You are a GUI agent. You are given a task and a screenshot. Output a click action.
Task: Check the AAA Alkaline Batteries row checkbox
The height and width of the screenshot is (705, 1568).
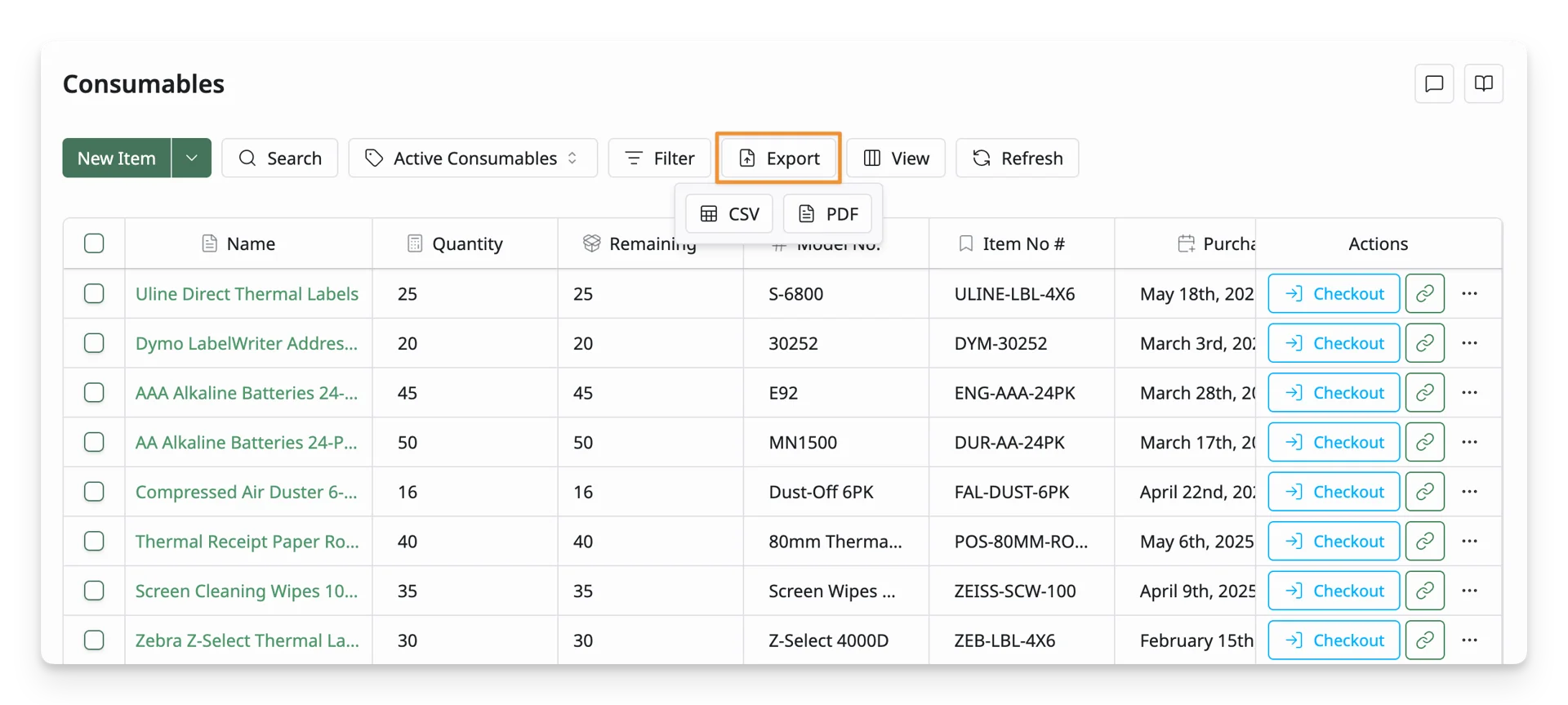pyautogui.click(x=94, y=393)
